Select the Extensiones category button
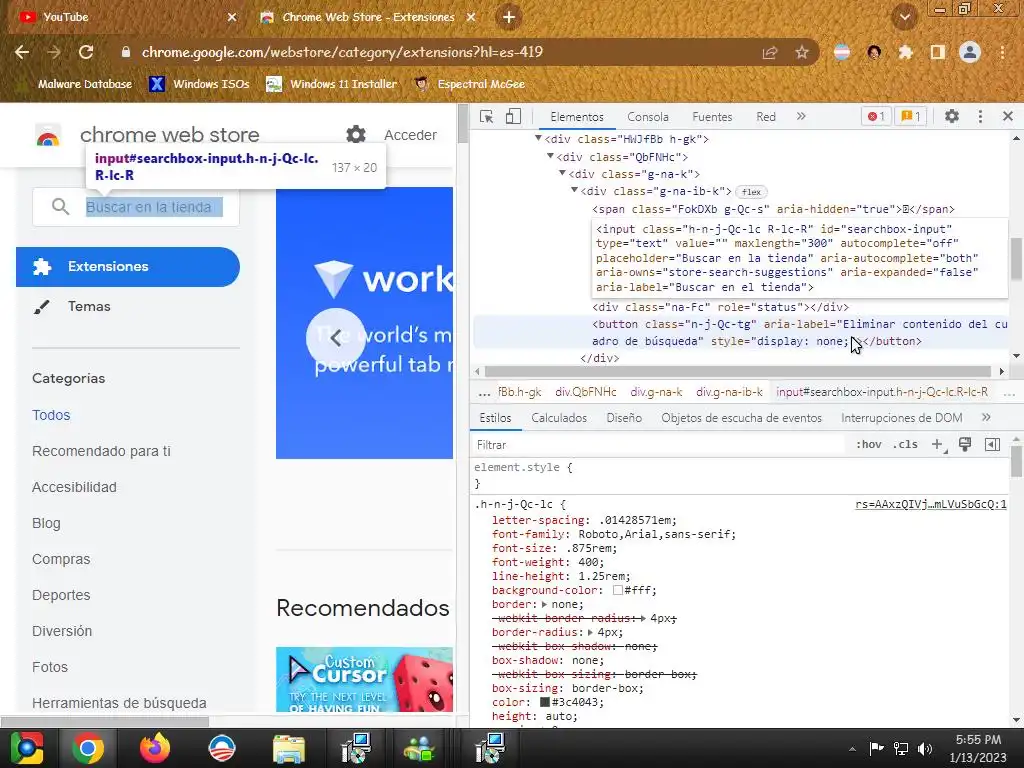 point(128,267)
